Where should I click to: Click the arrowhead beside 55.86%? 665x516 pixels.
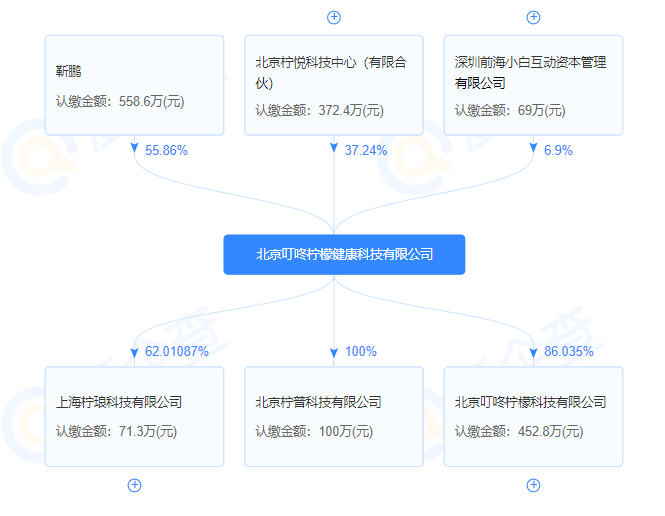click(135, 150)
